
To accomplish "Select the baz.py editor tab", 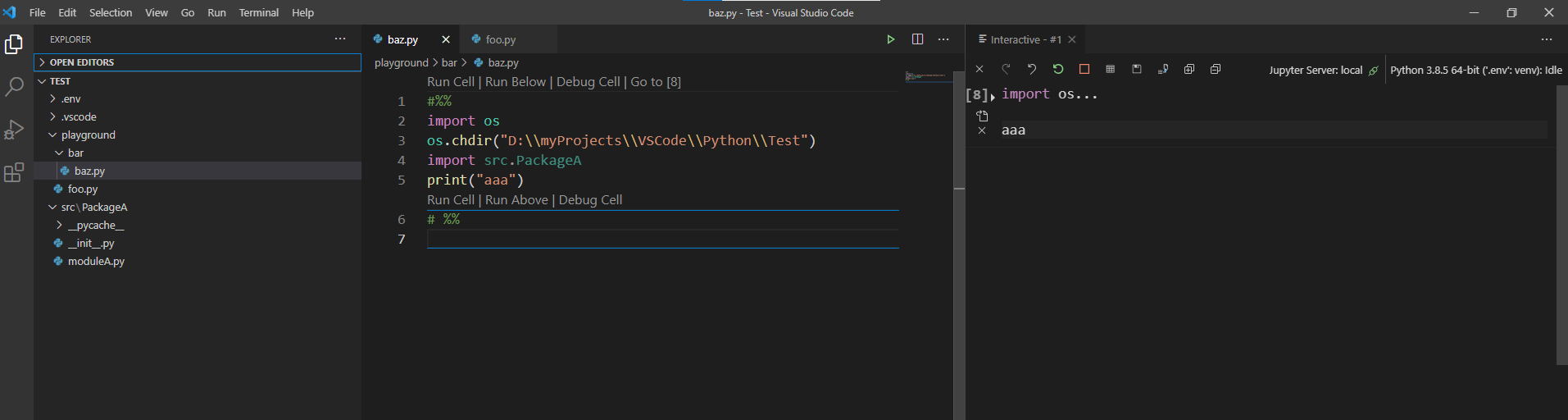I will point(411,39).
